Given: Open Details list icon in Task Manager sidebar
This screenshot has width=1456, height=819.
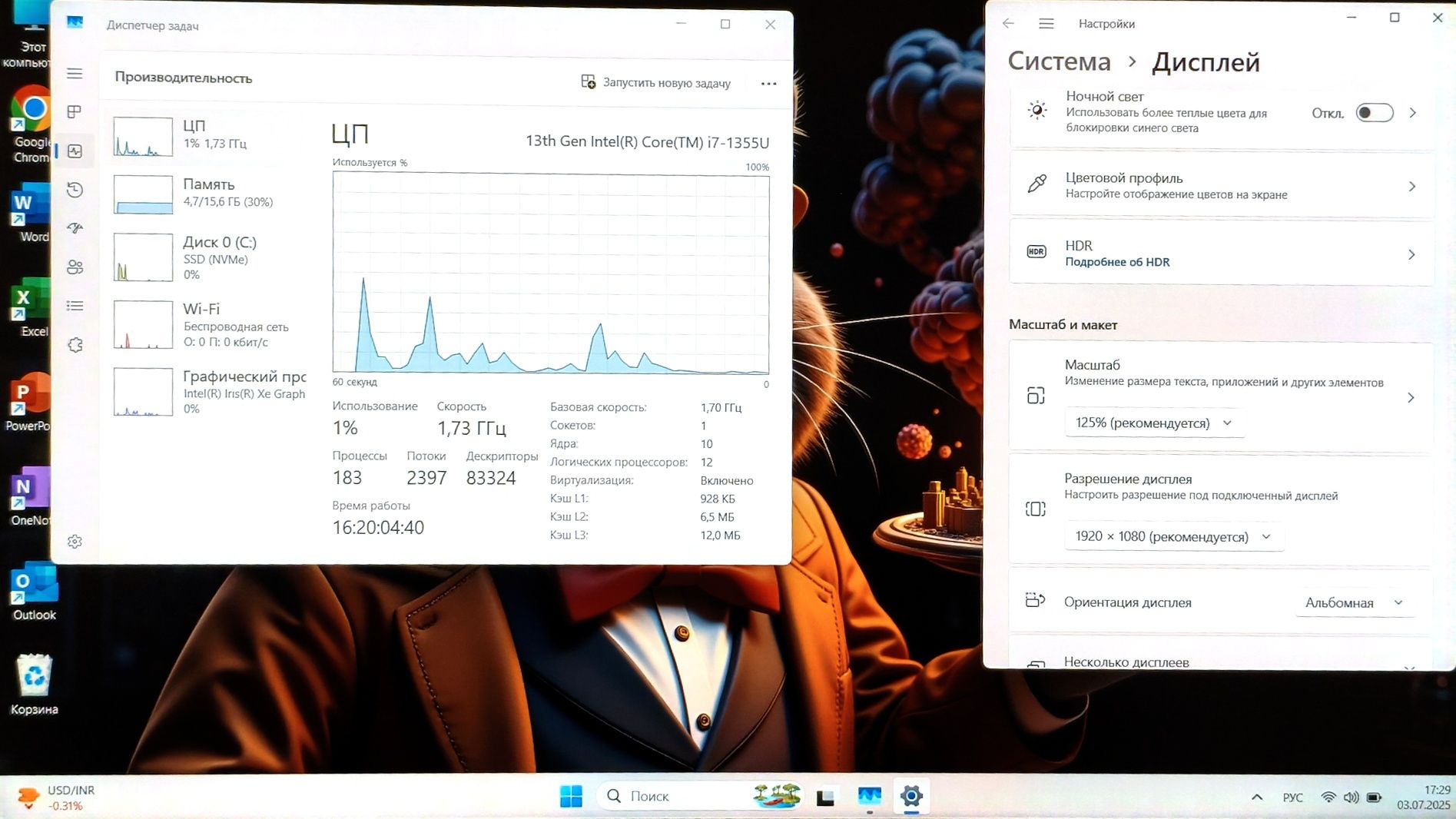Looking at the screenshot, I should [x=75, y=306].
